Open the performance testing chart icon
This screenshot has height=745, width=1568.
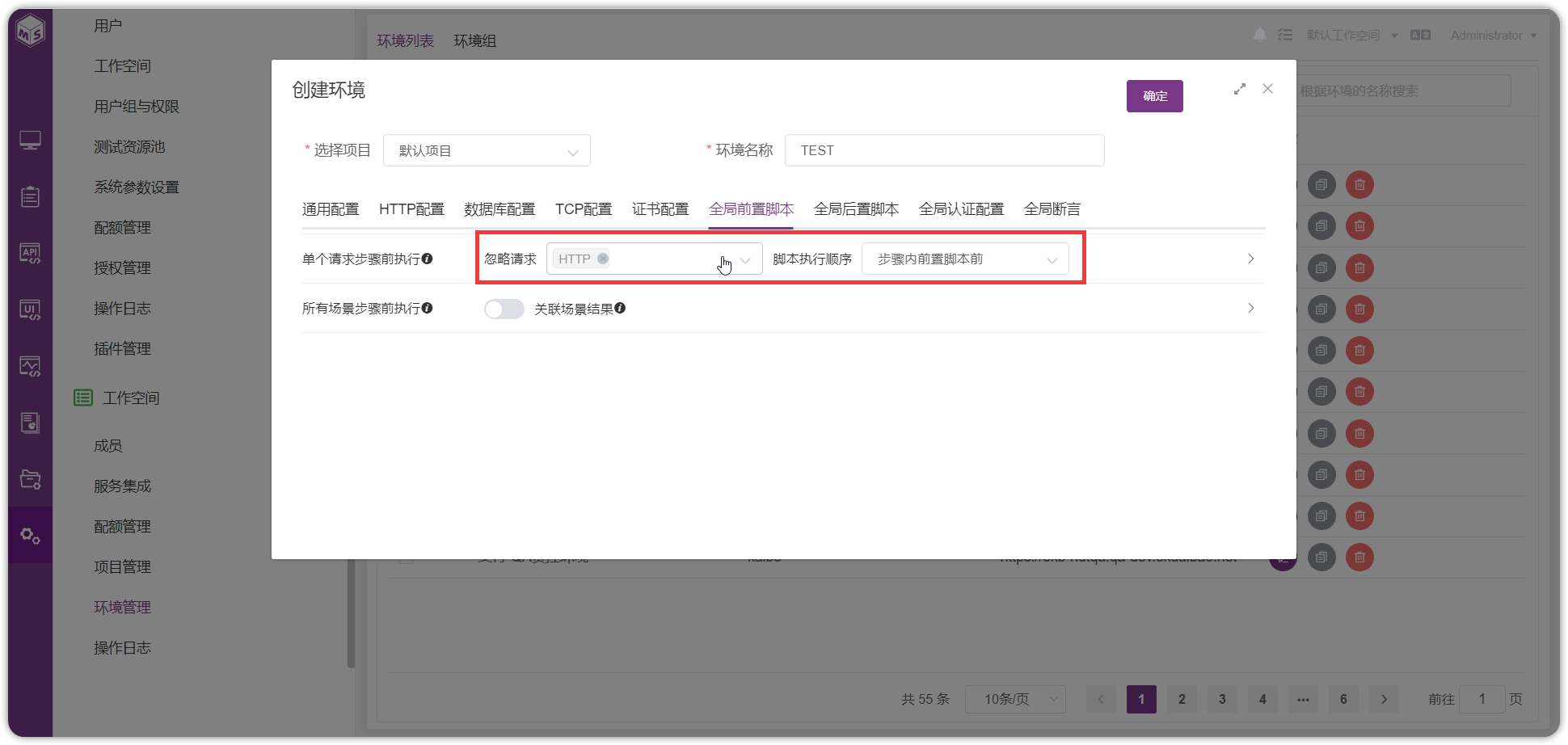(31, 367)
